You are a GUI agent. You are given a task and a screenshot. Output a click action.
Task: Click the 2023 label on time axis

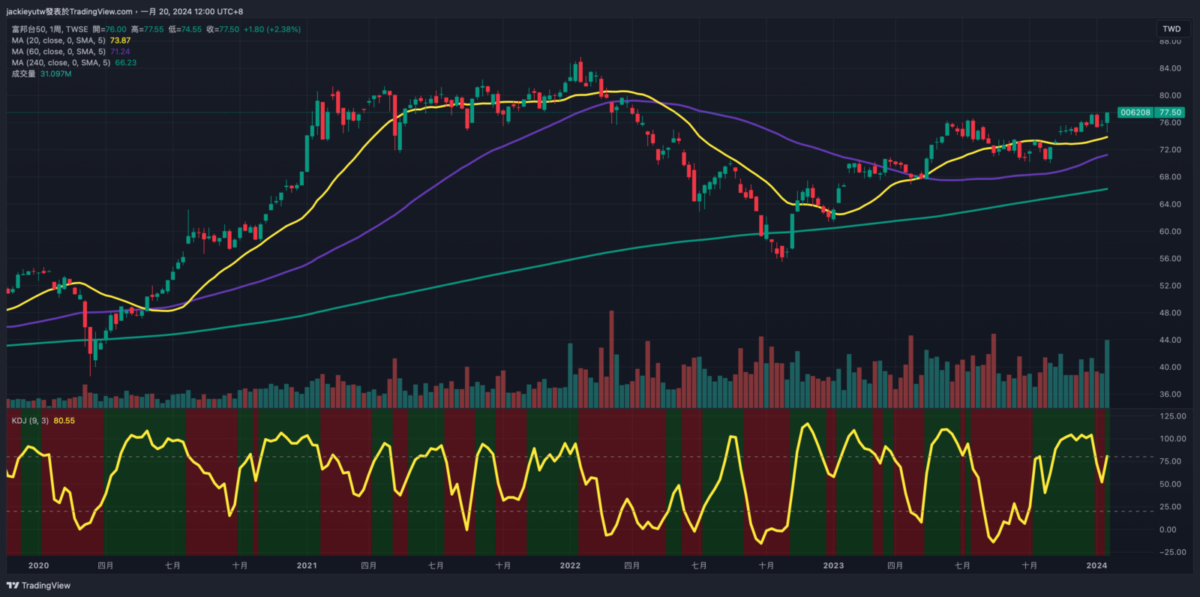(832, 566)
